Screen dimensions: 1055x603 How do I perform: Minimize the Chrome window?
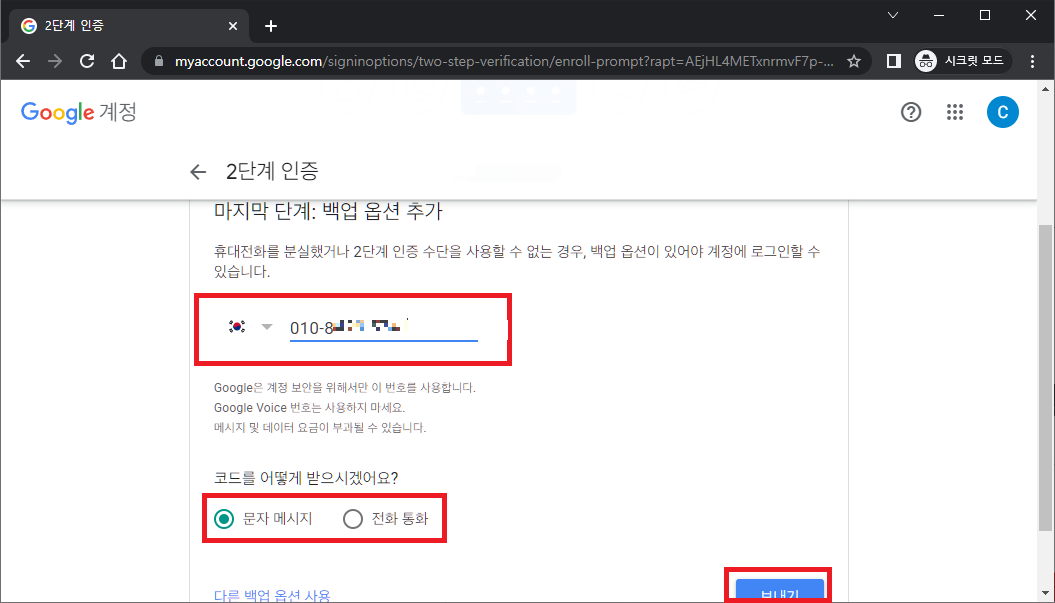coord(939,15)
